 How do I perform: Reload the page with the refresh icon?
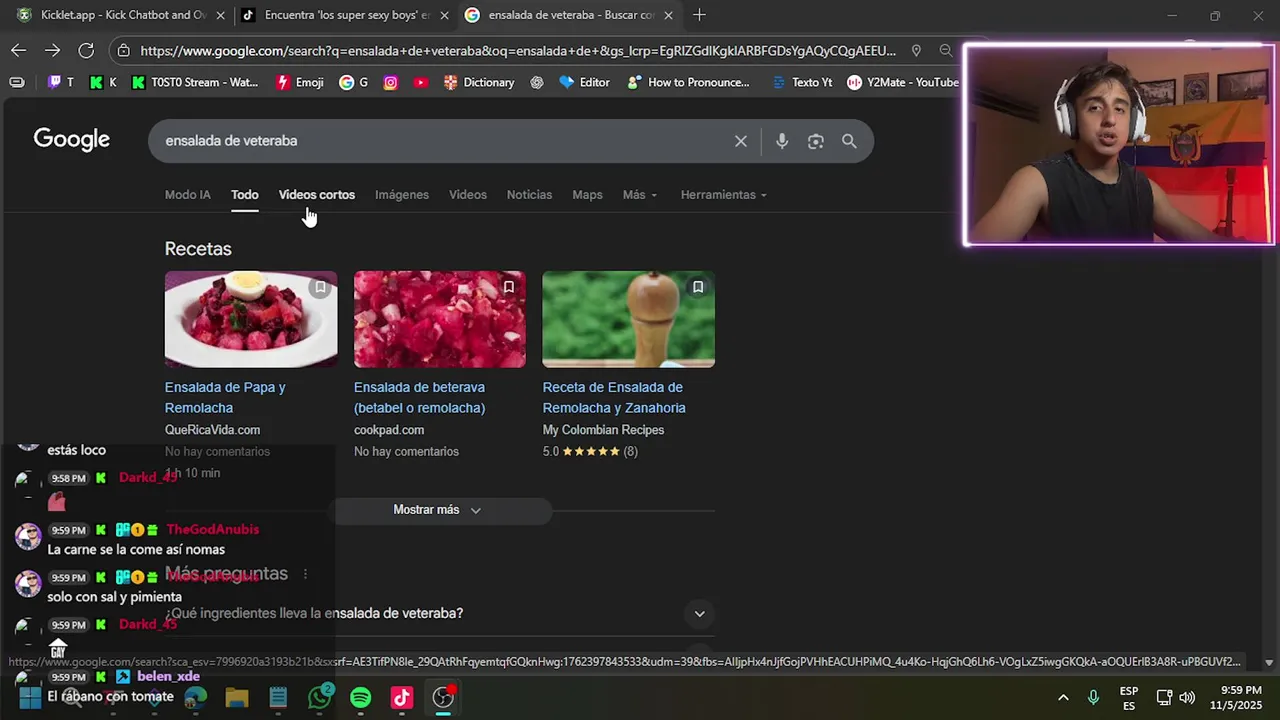[x=86, y=50]
